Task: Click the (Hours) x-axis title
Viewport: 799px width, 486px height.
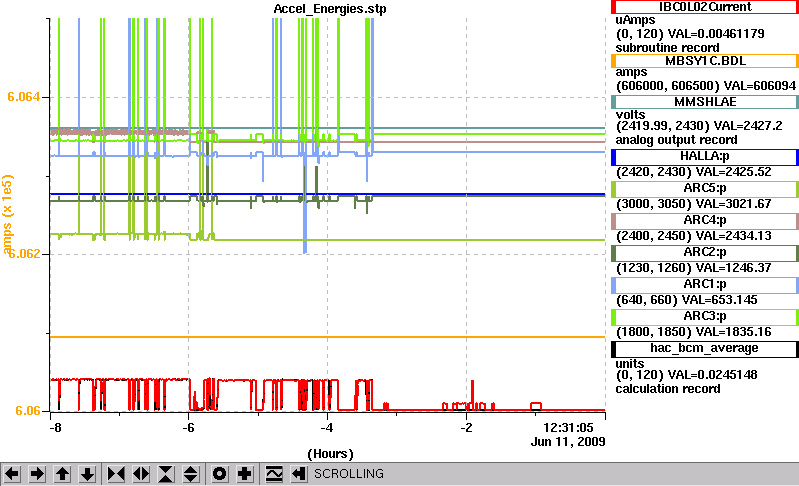Action: click(x=330, y=453)
